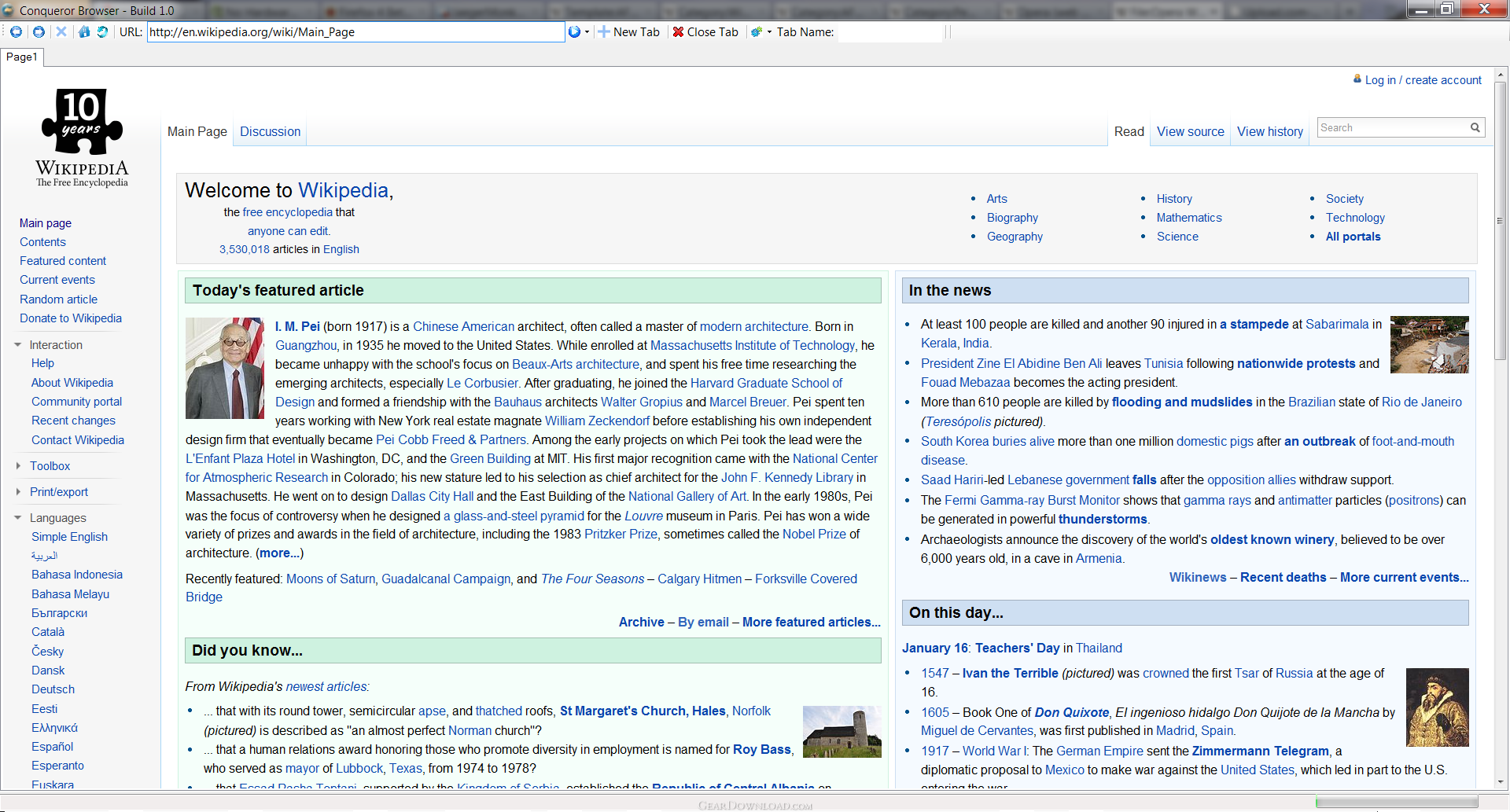Click the Wikinews link

(1197, 577)
